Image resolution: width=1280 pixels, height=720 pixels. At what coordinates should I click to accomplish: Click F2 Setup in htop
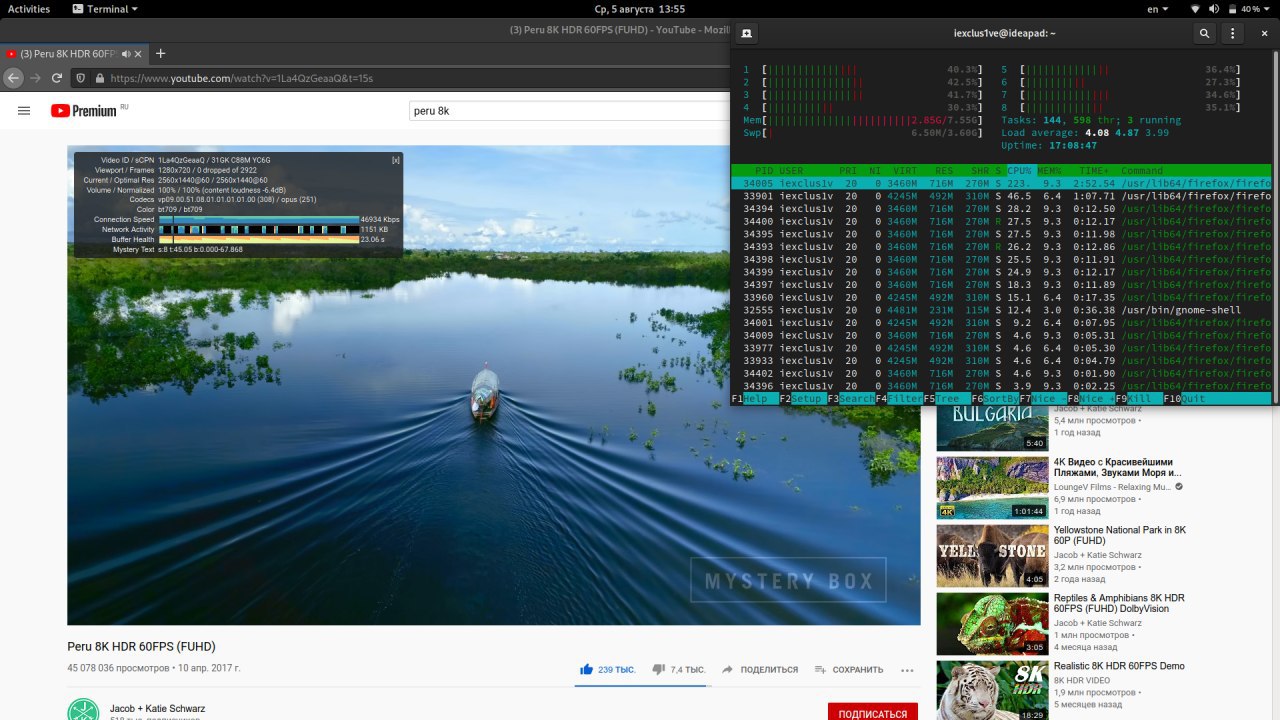(x=803, y=398)
